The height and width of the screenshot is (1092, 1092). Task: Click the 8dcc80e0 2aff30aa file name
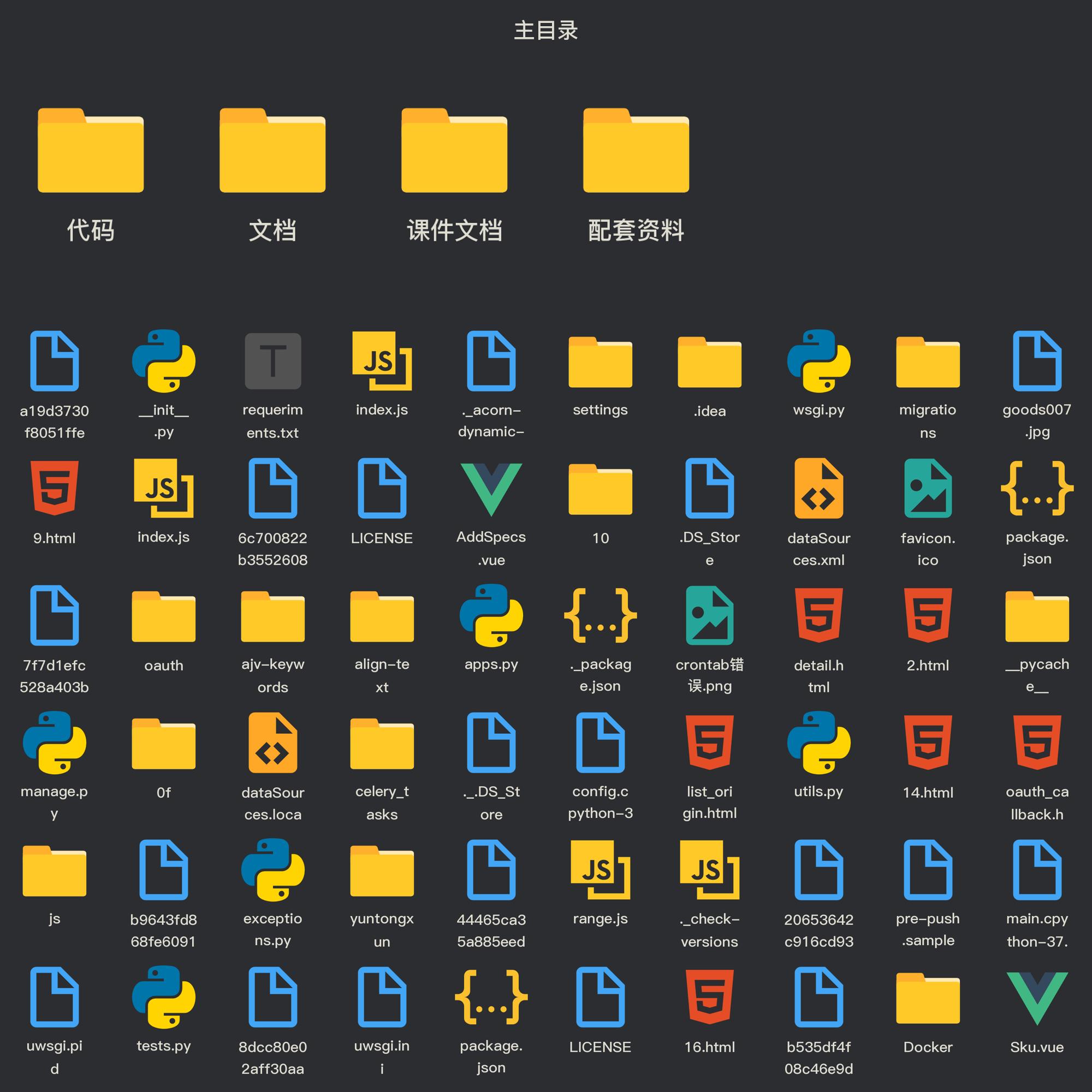273,1058
